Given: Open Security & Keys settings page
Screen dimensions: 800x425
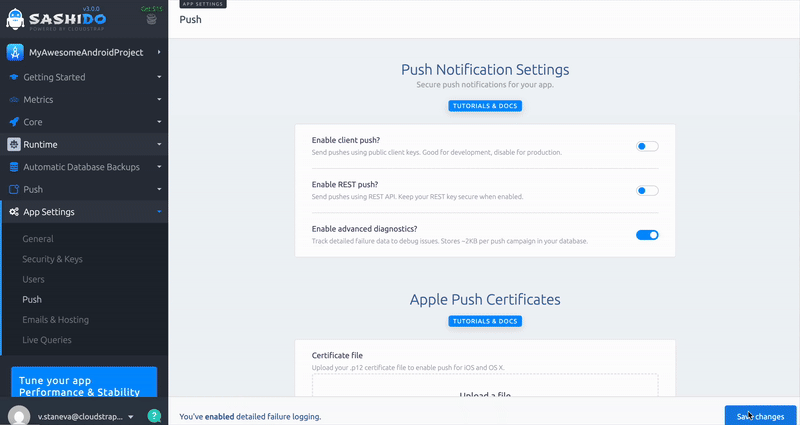Looking at the screenshot, I should [55, 259].
